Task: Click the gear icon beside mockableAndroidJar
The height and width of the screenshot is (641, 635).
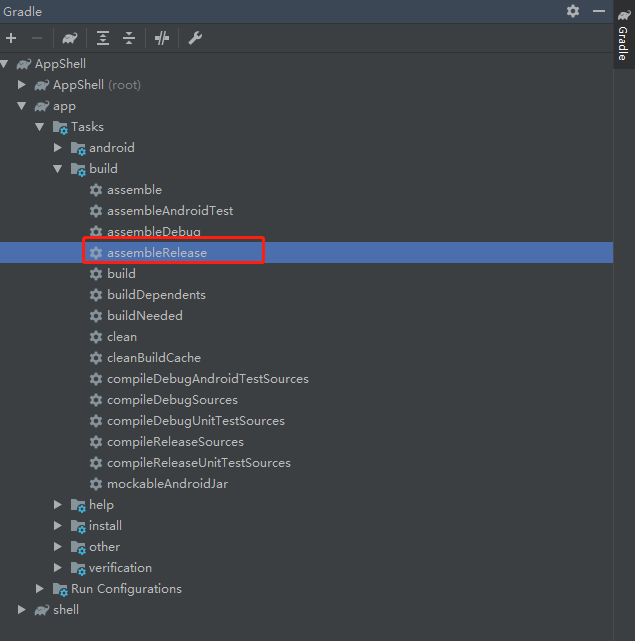Action: tap(96, 484)
